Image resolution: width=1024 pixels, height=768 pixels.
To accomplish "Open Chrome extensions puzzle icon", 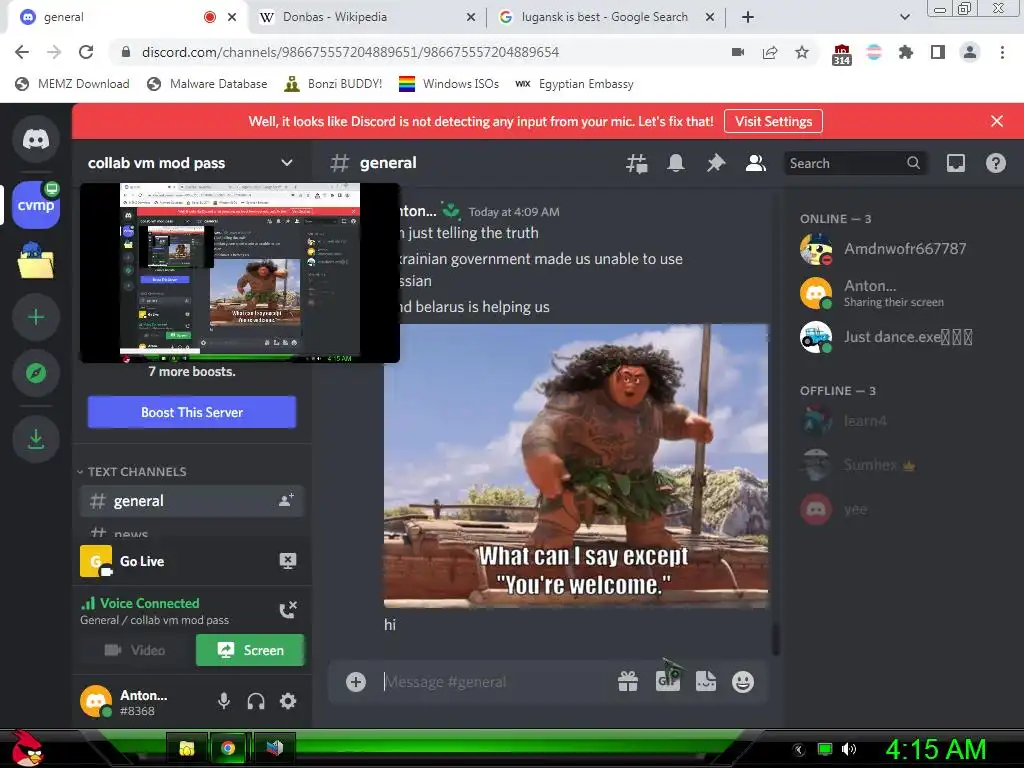I will pos(905,52).
